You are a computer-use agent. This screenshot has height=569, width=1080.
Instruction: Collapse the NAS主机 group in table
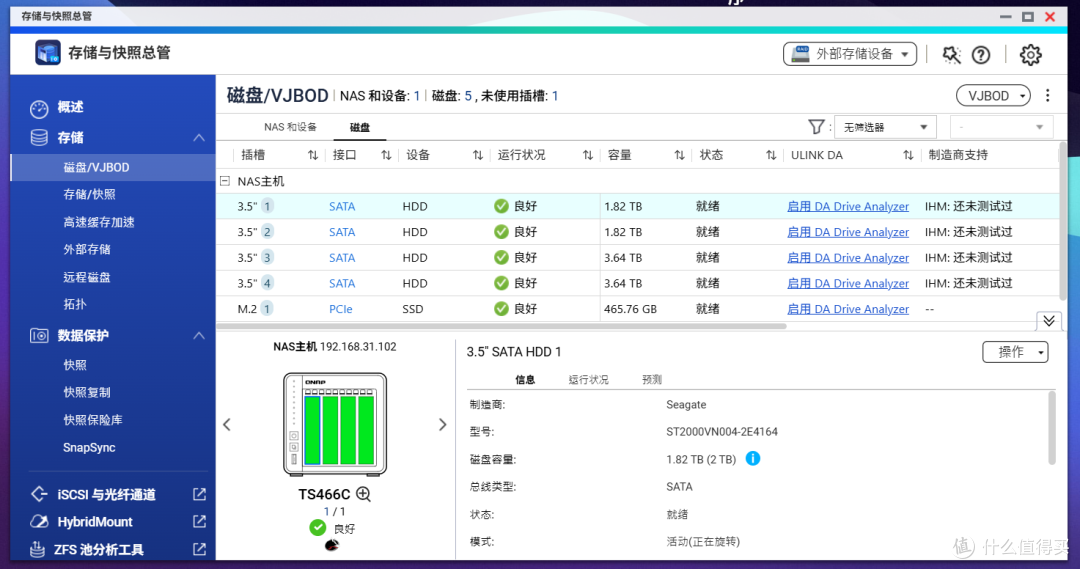[x=225, y=181]
